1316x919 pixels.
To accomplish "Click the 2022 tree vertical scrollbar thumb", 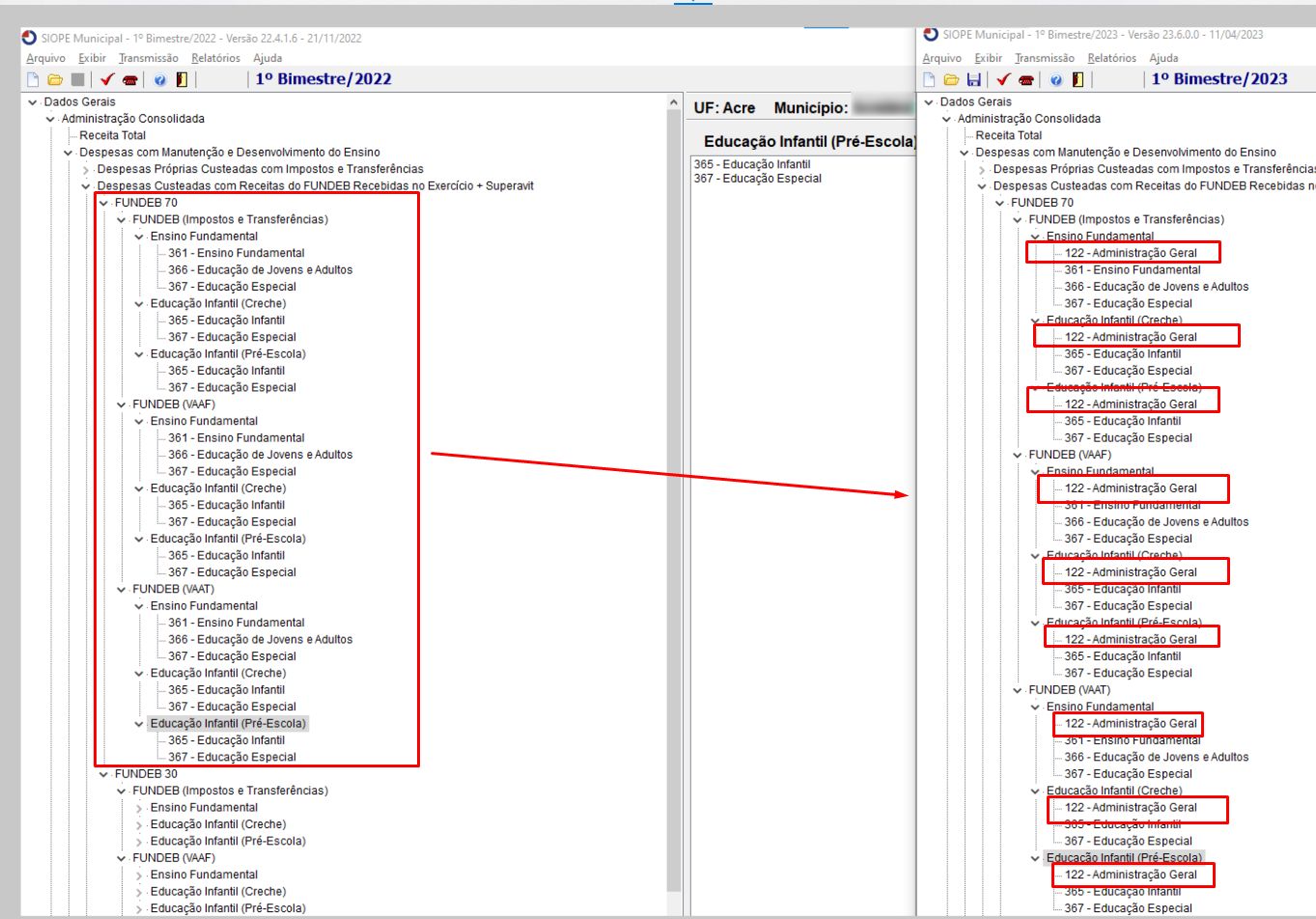I will click(674, 502).
